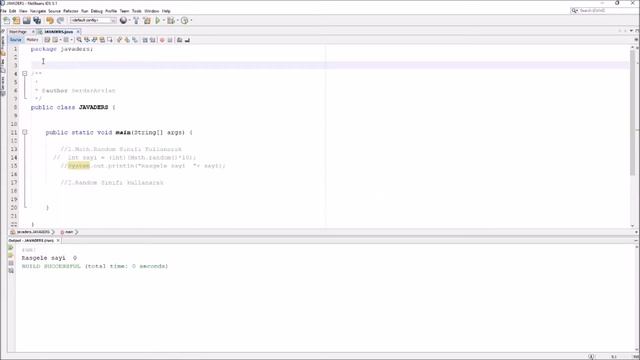Click the Stop Macro Recording icon

[170, 40]
